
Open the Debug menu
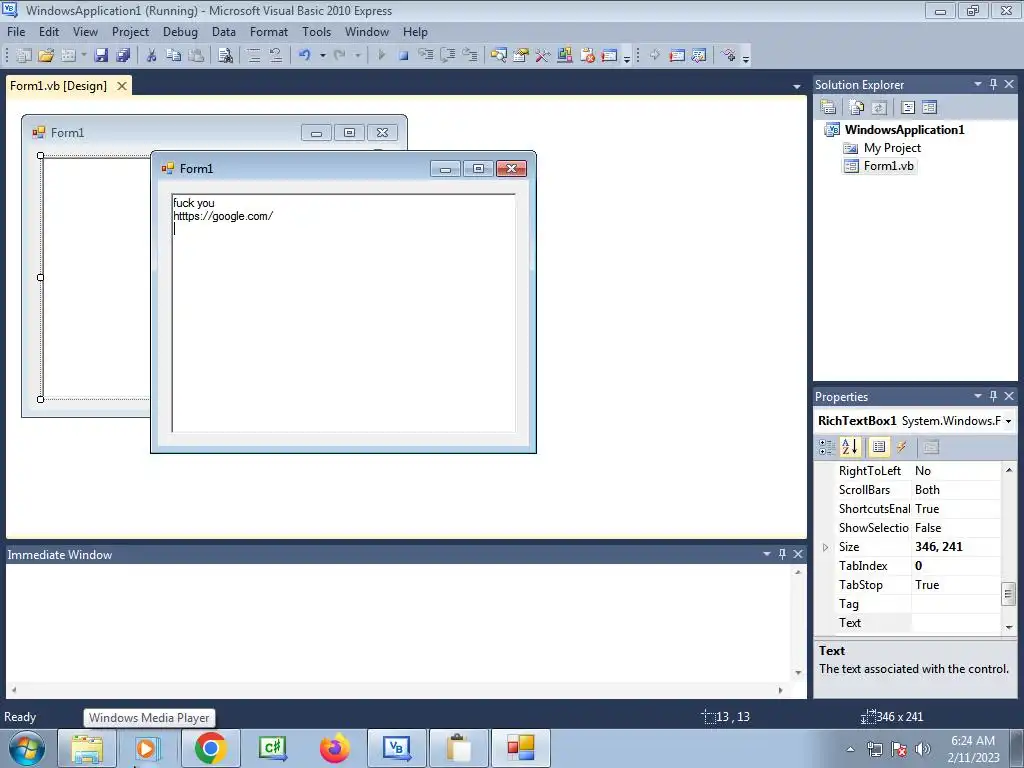180,31
